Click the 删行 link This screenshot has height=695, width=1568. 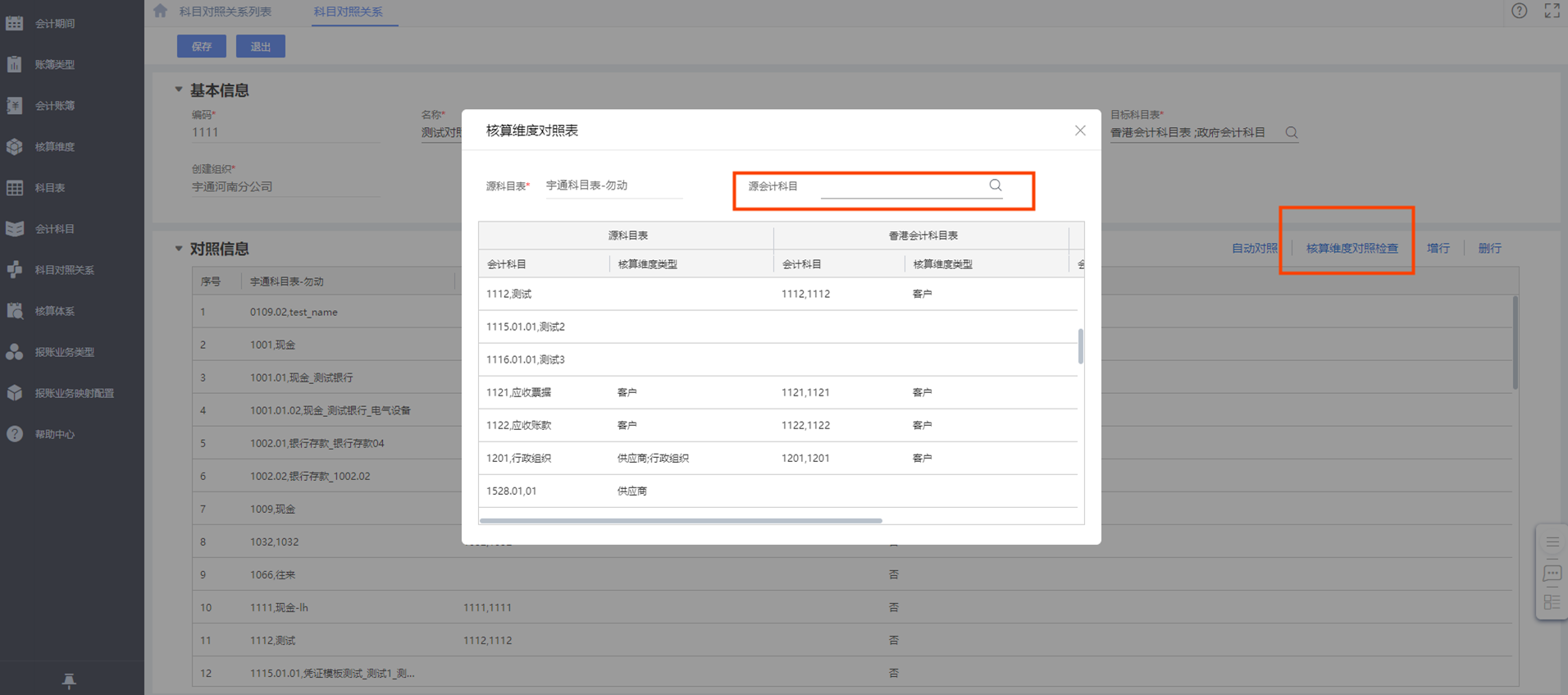(x=1490, y=248)
